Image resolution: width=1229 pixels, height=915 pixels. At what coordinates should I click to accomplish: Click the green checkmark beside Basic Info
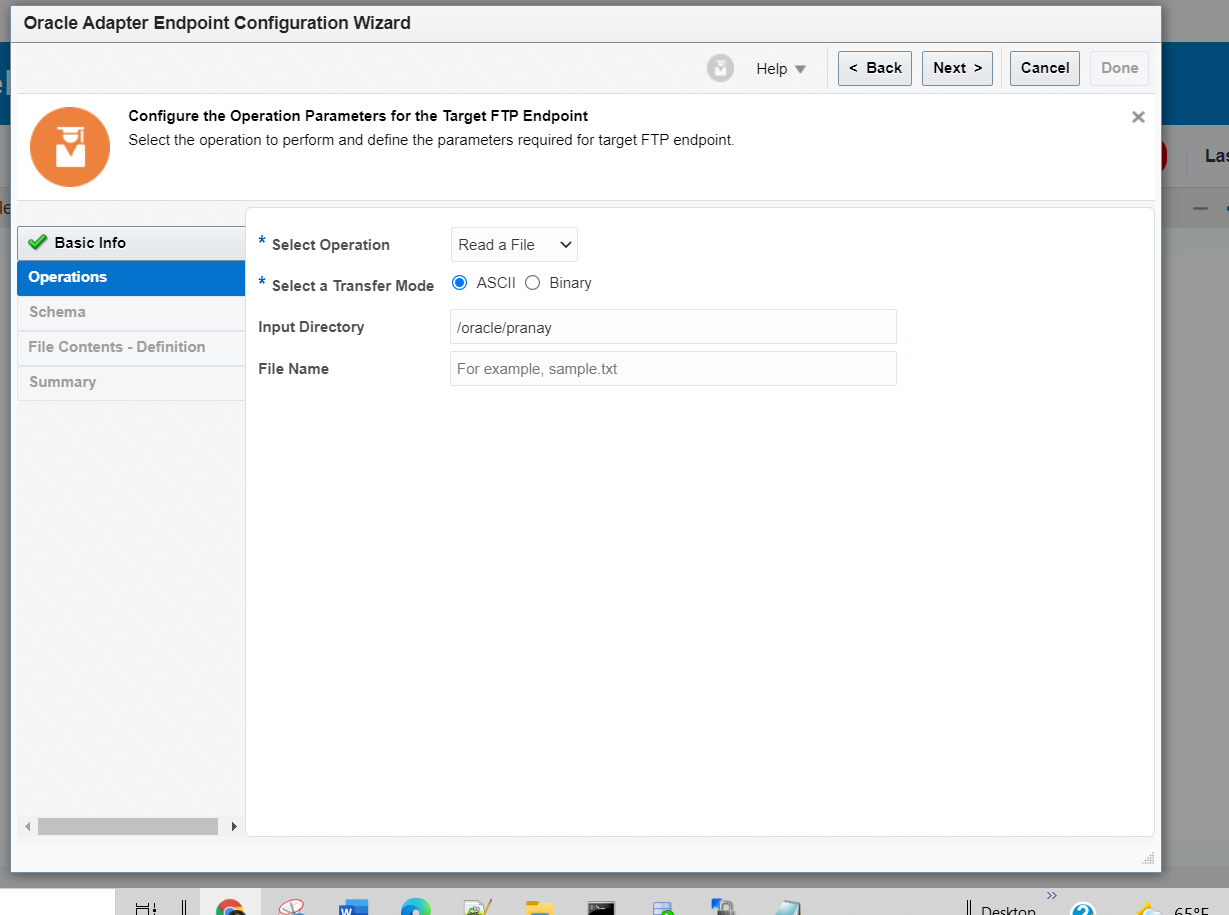coord(38,242)
